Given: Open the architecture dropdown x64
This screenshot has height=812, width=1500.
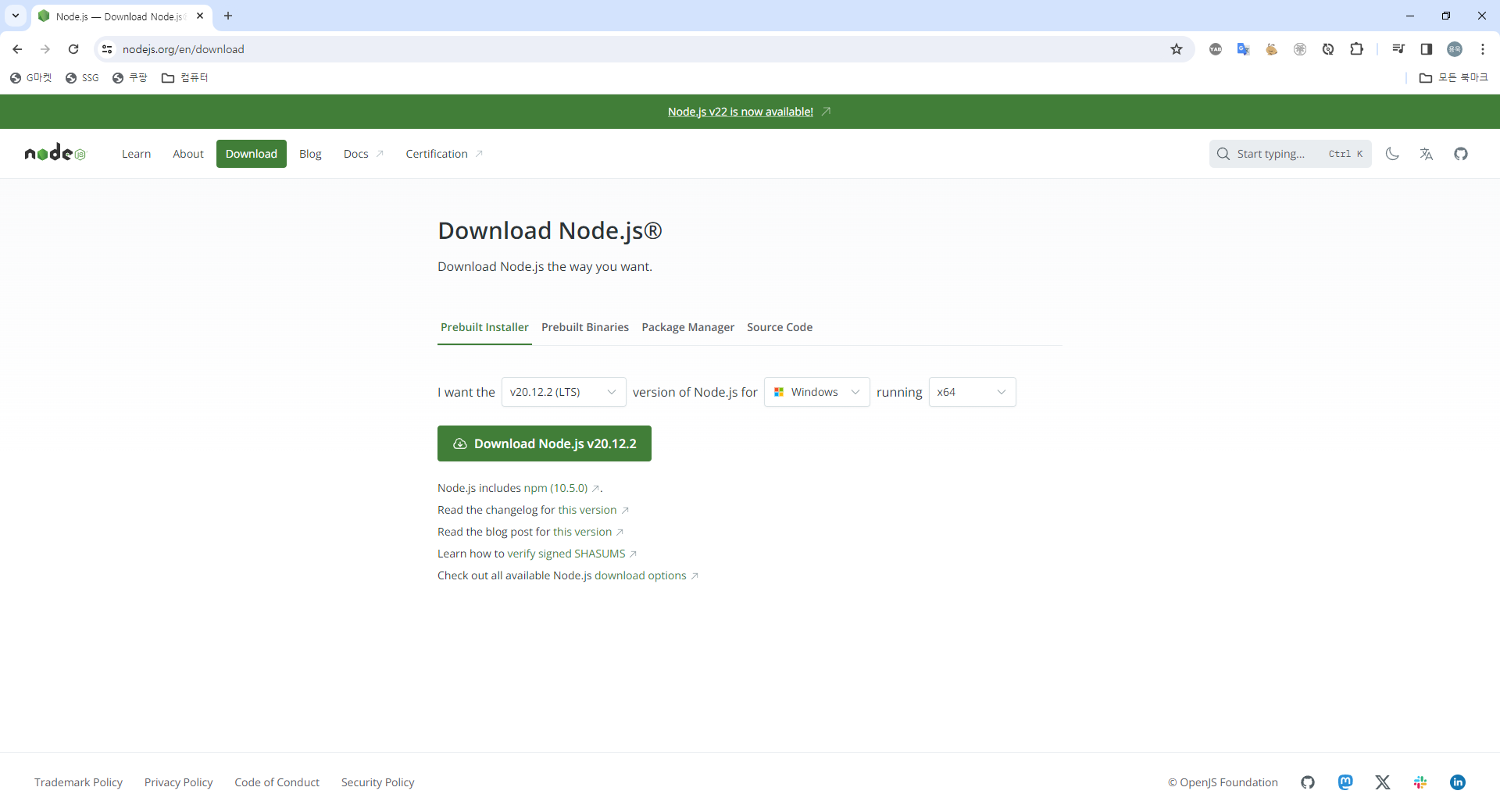Looking at the screenshot, I should (972, 392).
